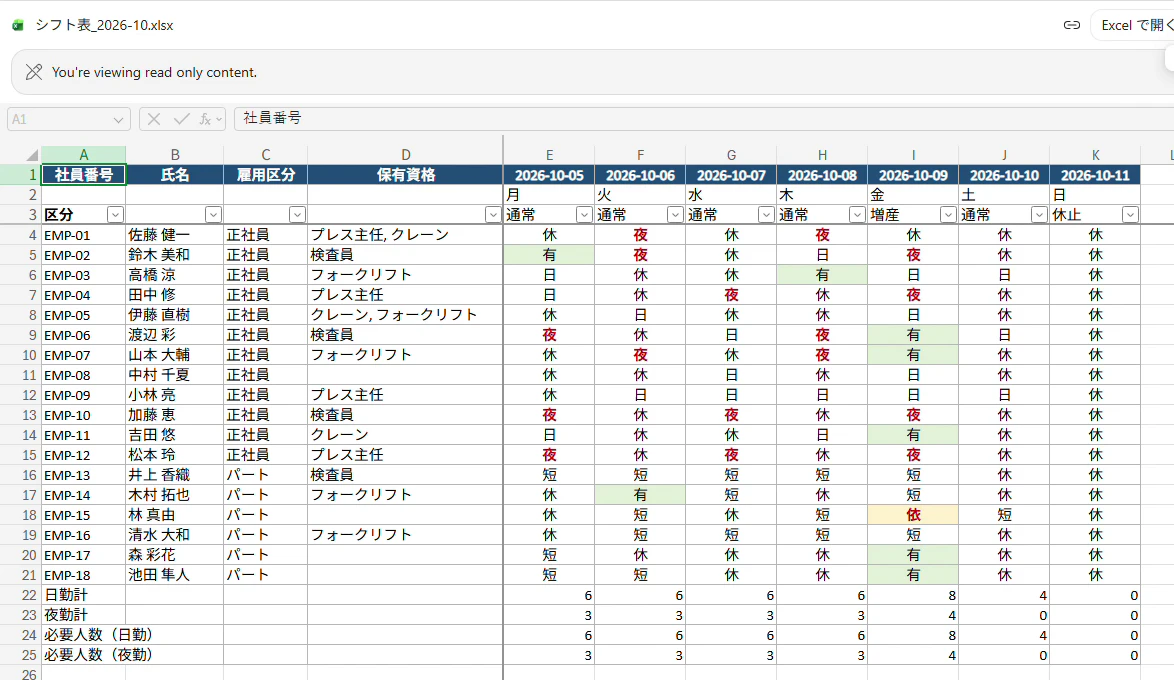Select the cell containing 佐藤 健一
Image resolution: width=1174 pixels, height=680 pixels.
point(174,235)
